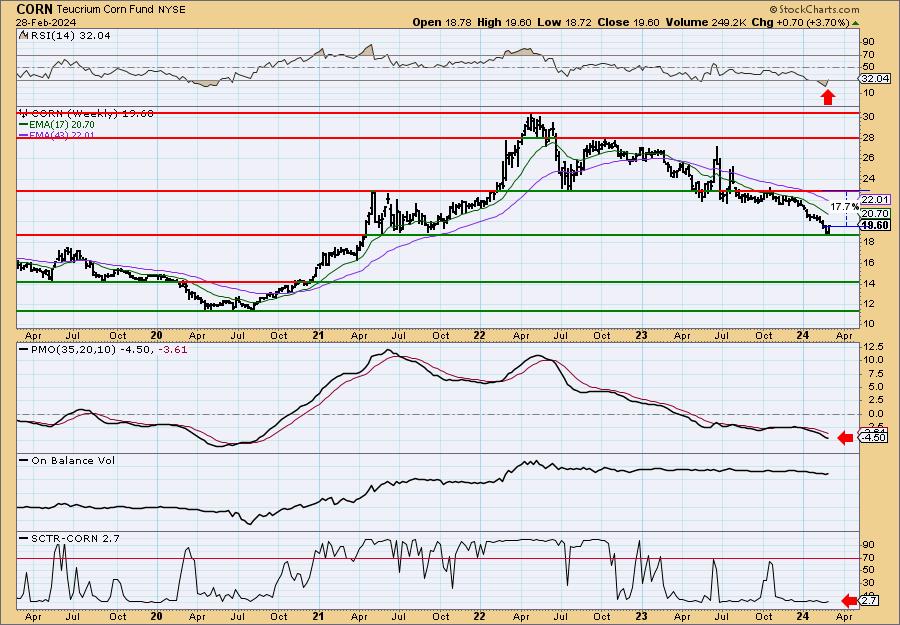Click the 20.70 price axis tag

pyautogui.click(x=875, y=213)
